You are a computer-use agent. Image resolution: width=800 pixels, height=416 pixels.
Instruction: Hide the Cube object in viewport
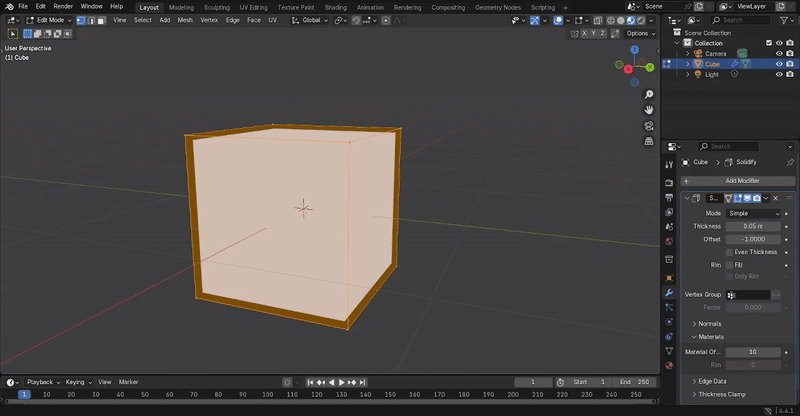pyautogui.click(x=779, y=64)
